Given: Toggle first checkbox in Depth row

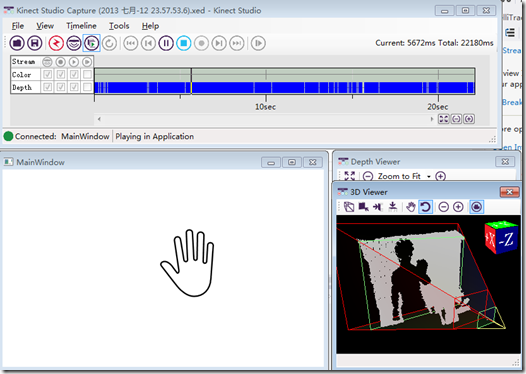Looking at the screenshot, I should point(48,87).
